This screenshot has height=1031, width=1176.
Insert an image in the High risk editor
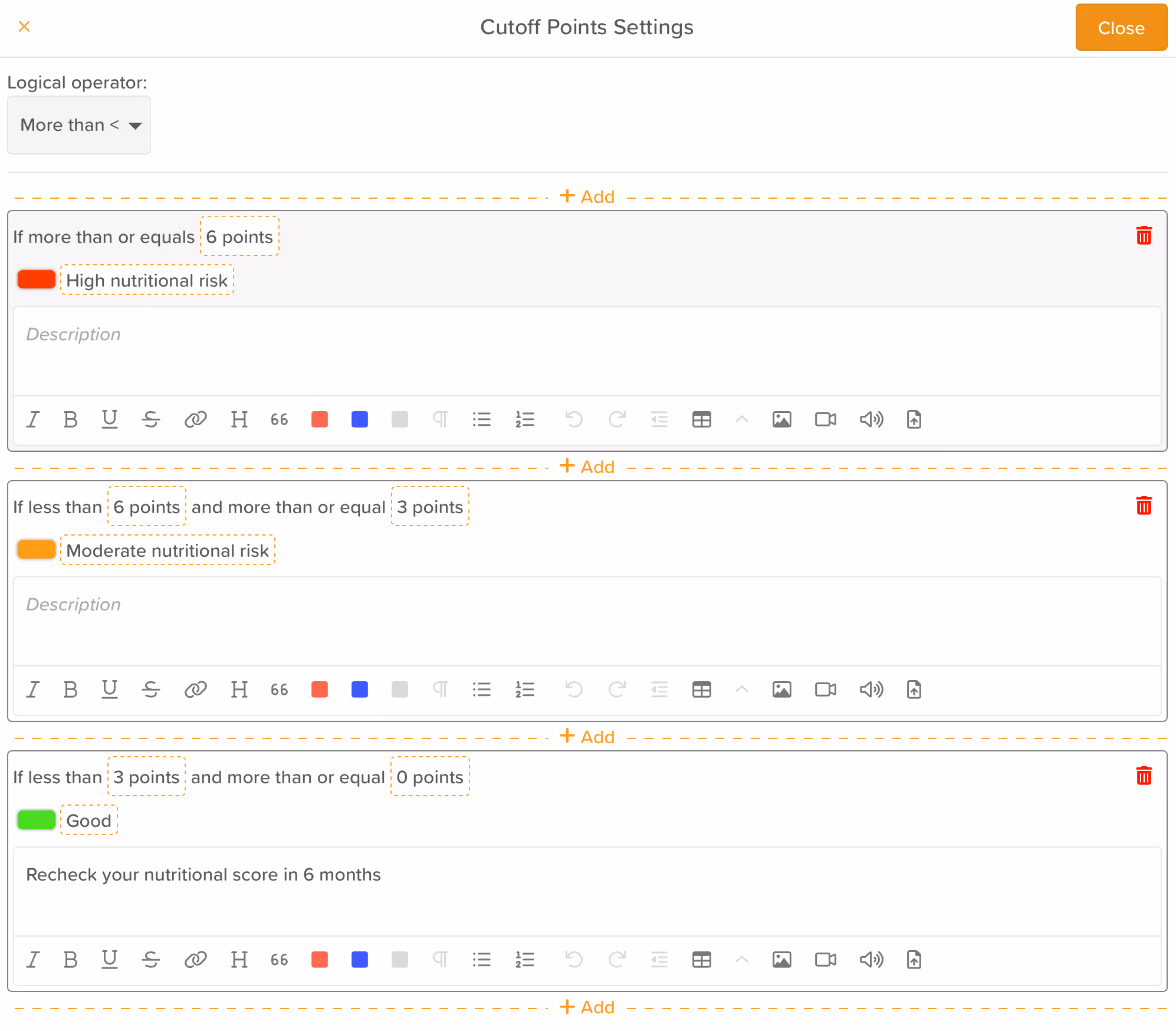(782, 419)
